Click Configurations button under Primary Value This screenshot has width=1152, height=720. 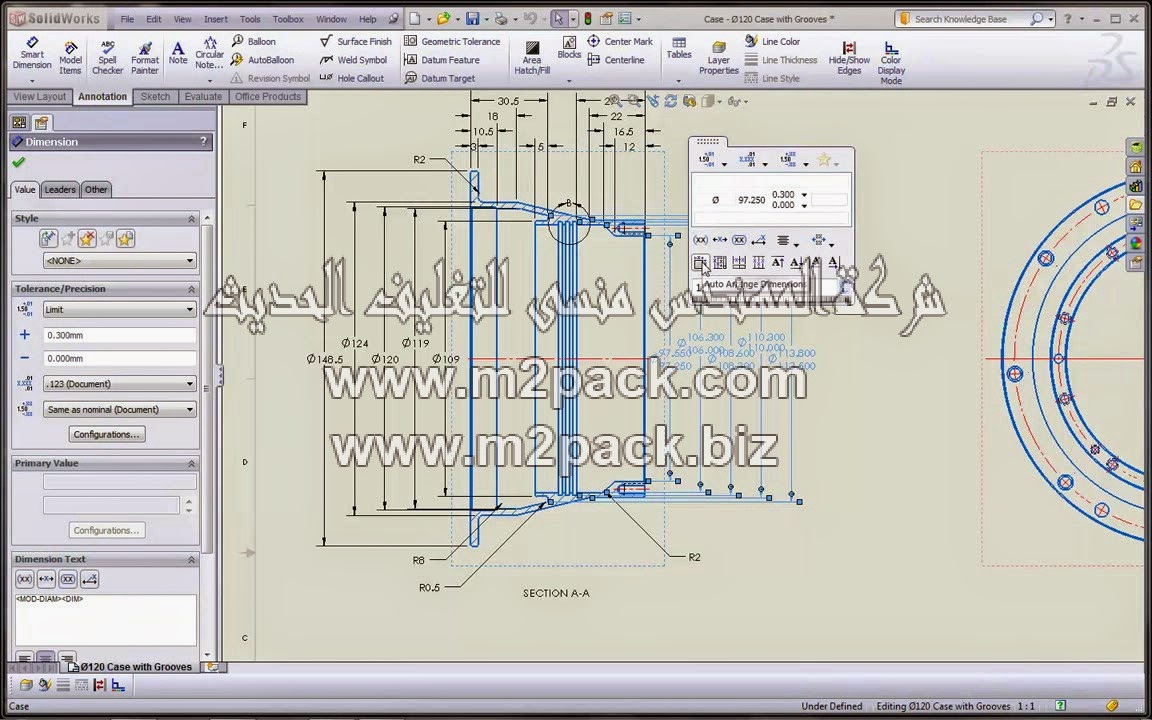107,530
